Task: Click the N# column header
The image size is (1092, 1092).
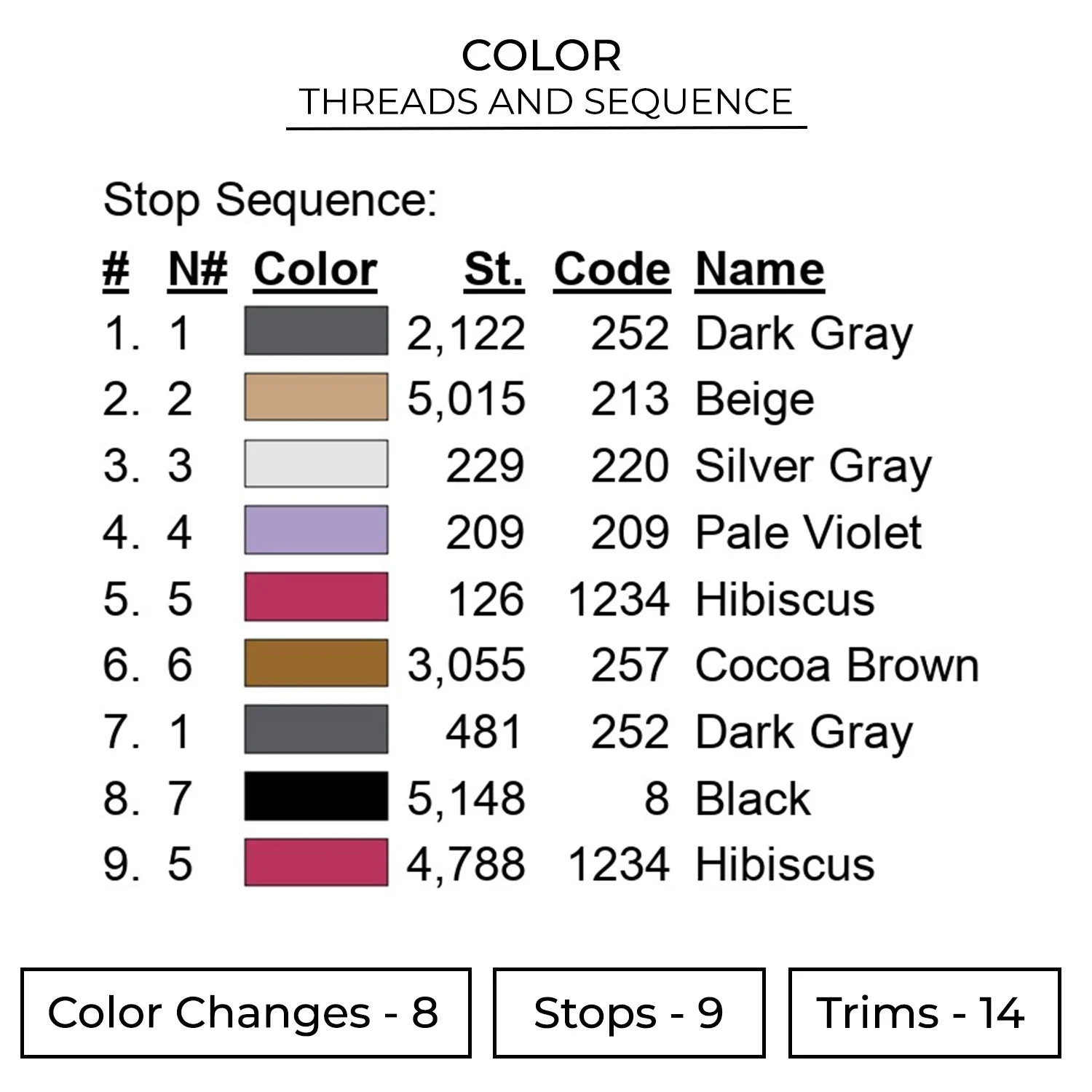Action: click(197, 270)
